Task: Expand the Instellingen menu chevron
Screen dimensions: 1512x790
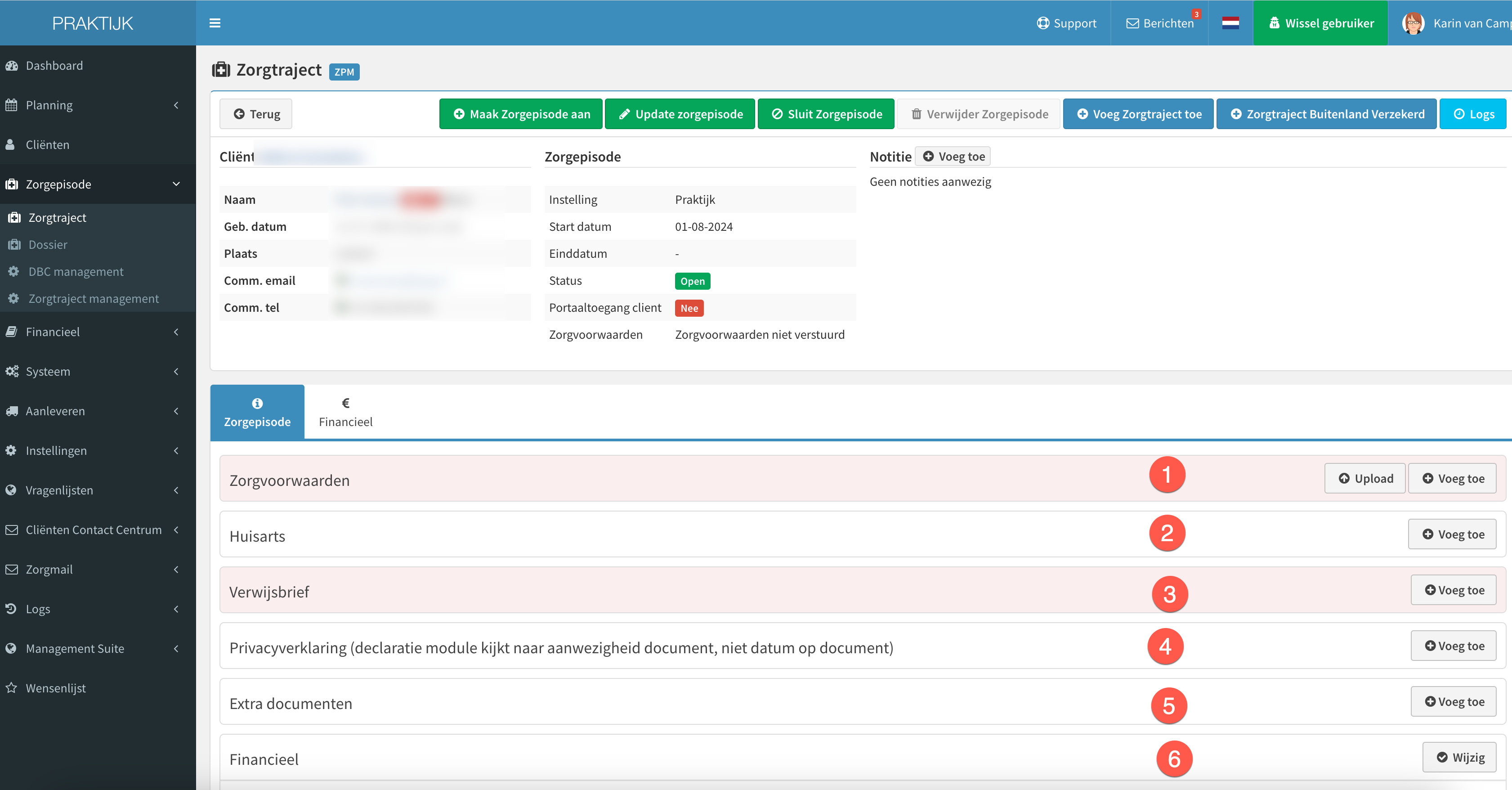Action: point(175,450)
